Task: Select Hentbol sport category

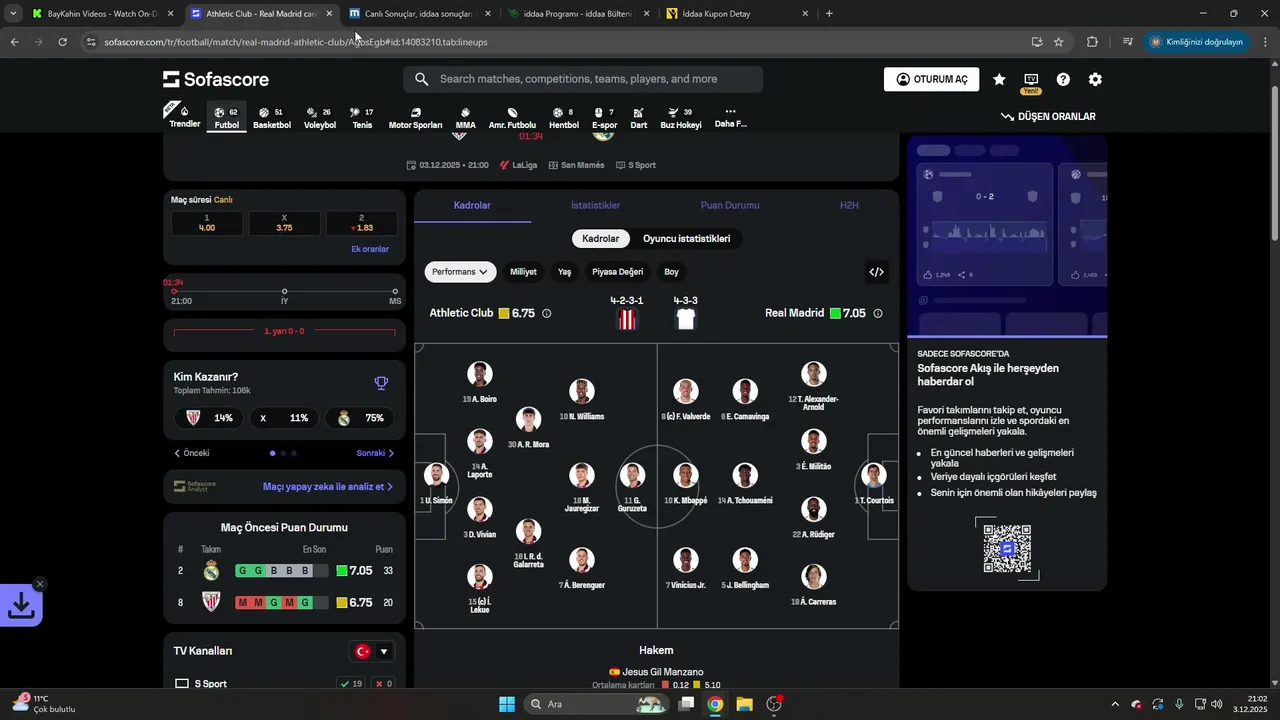Action: [x=564, y=118]
